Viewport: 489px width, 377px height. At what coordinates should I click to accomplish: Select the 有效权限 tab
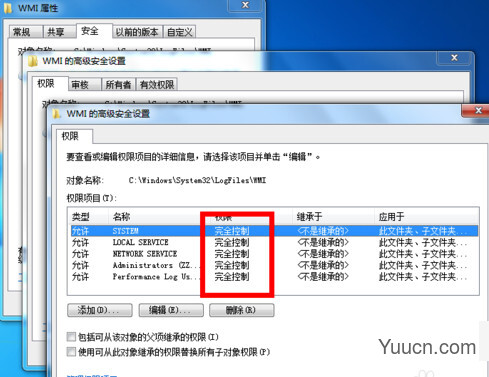click(157, 85)
